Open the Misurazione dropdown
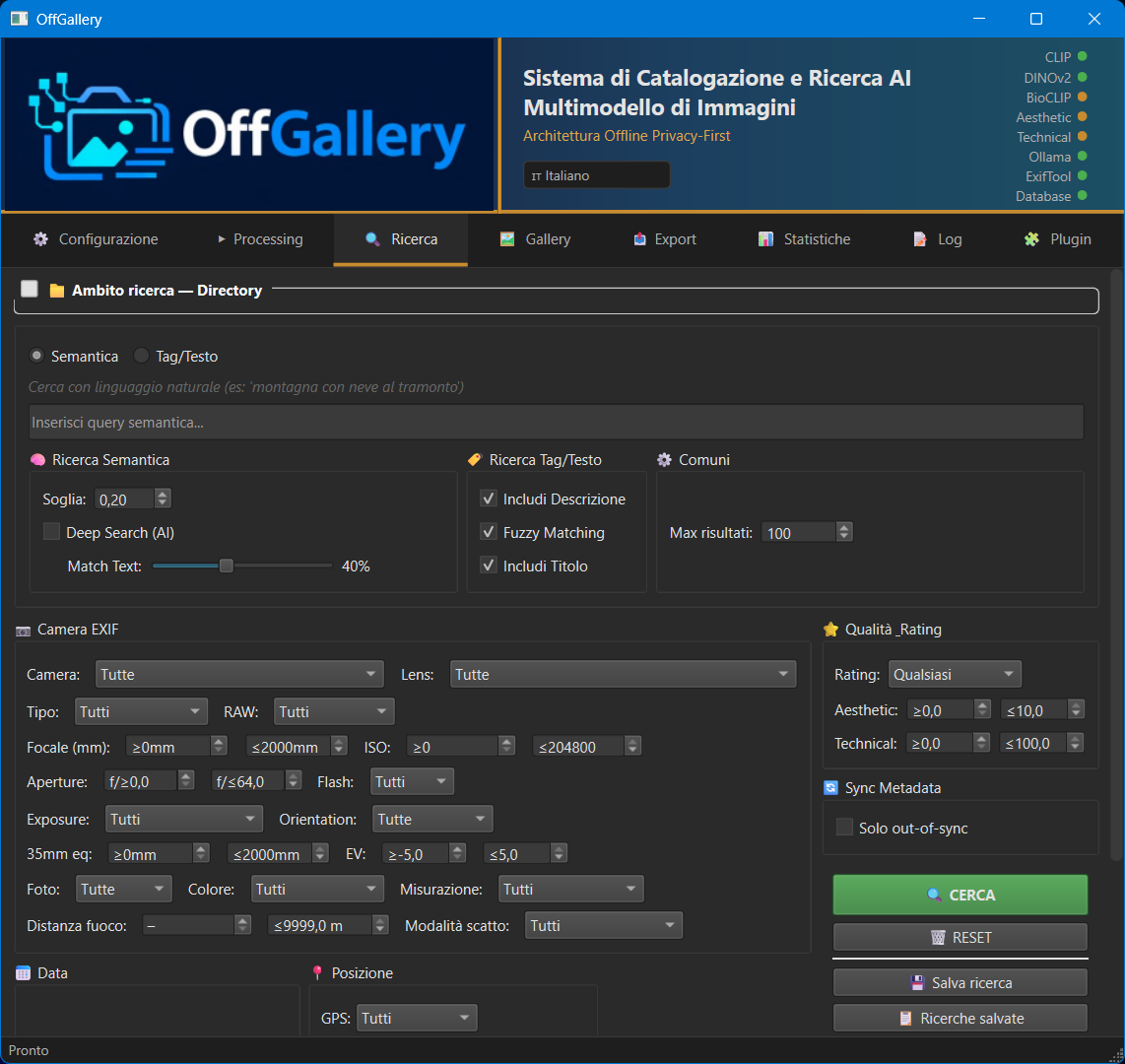 pyautogui.click(x=570, y=889)
